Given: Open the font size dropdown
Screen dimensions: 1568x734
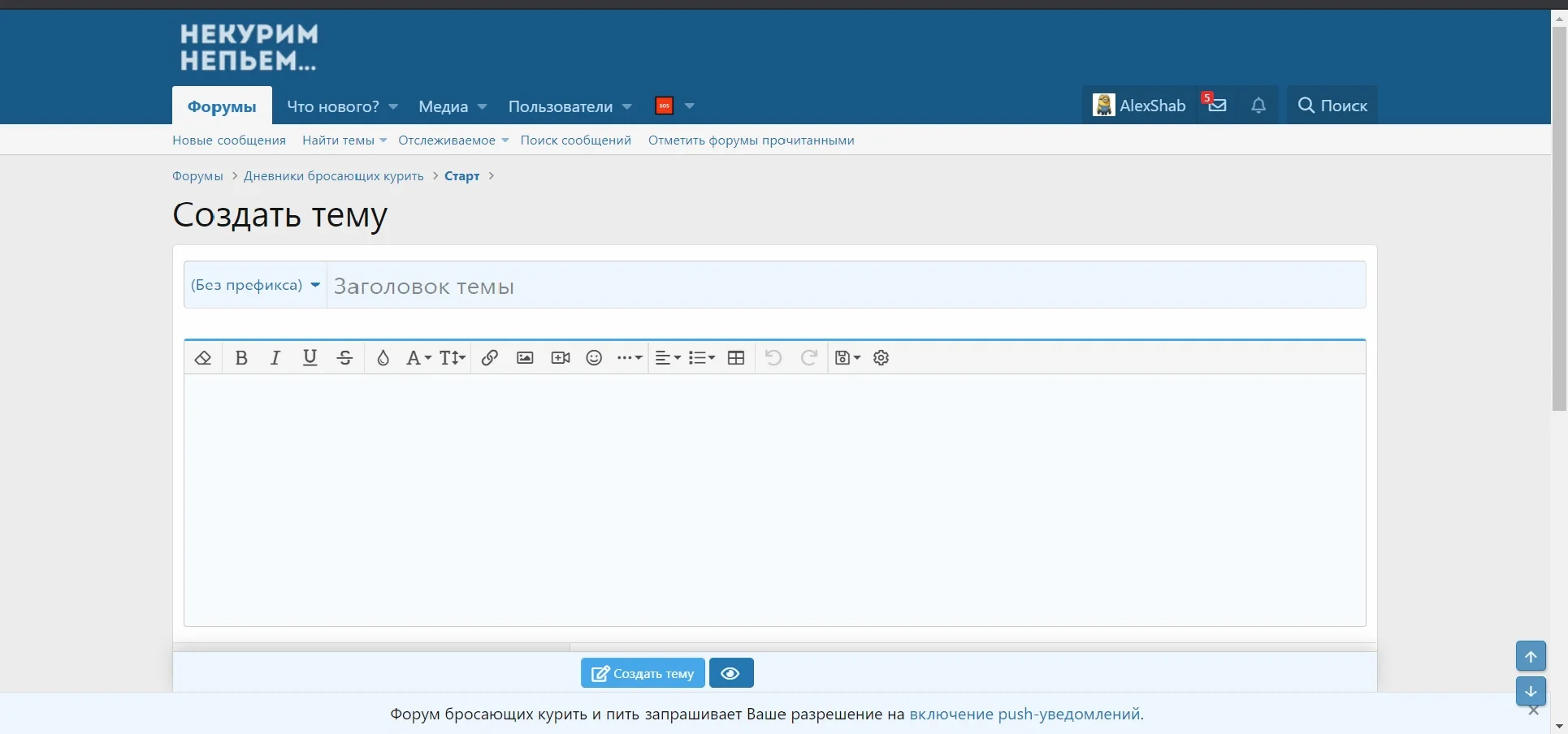Looking at the screenshot, I should [x=453, y=358].
